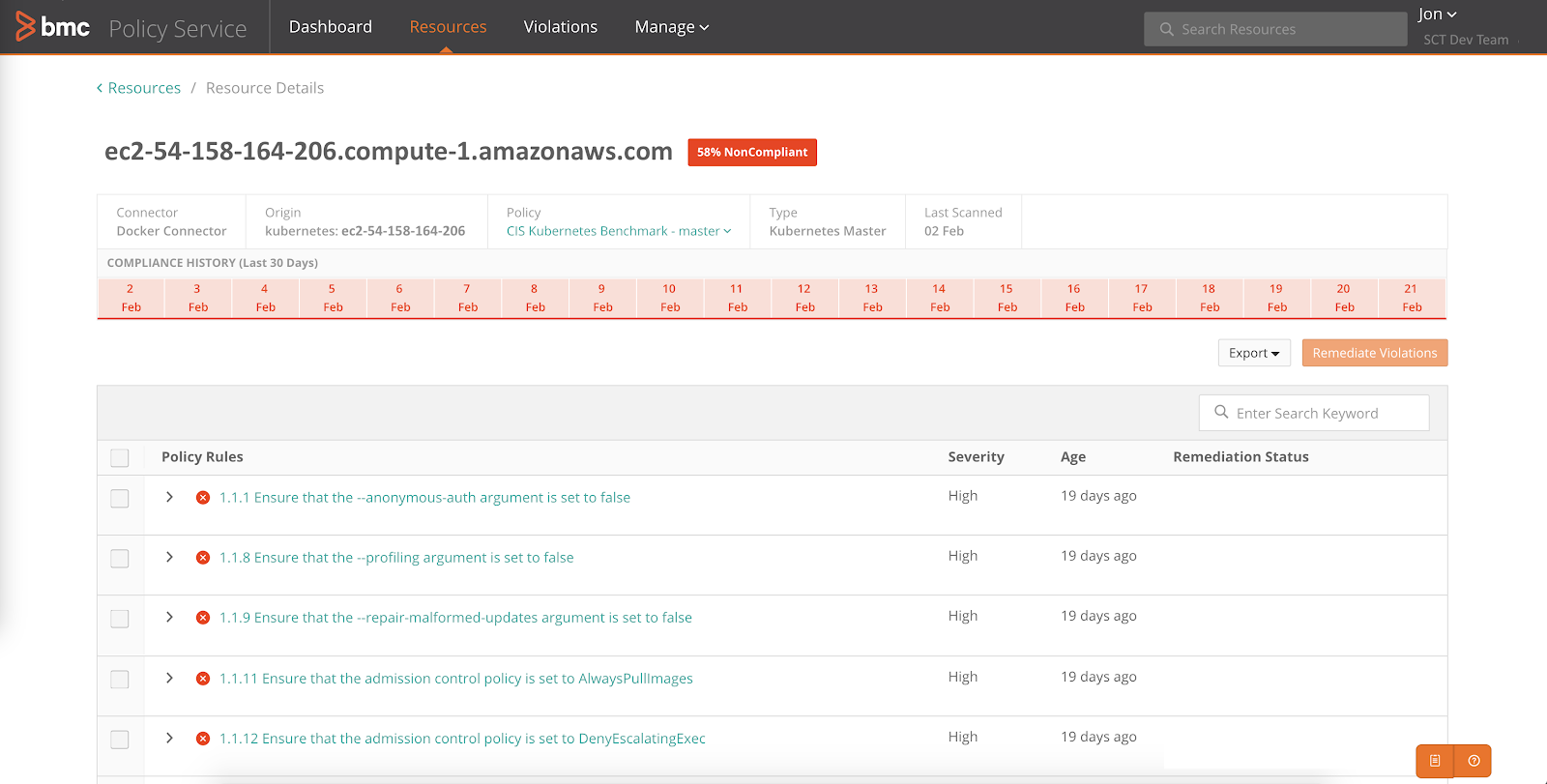
Task: Open the orange document icon button
Action: [x=1435, y=761]
